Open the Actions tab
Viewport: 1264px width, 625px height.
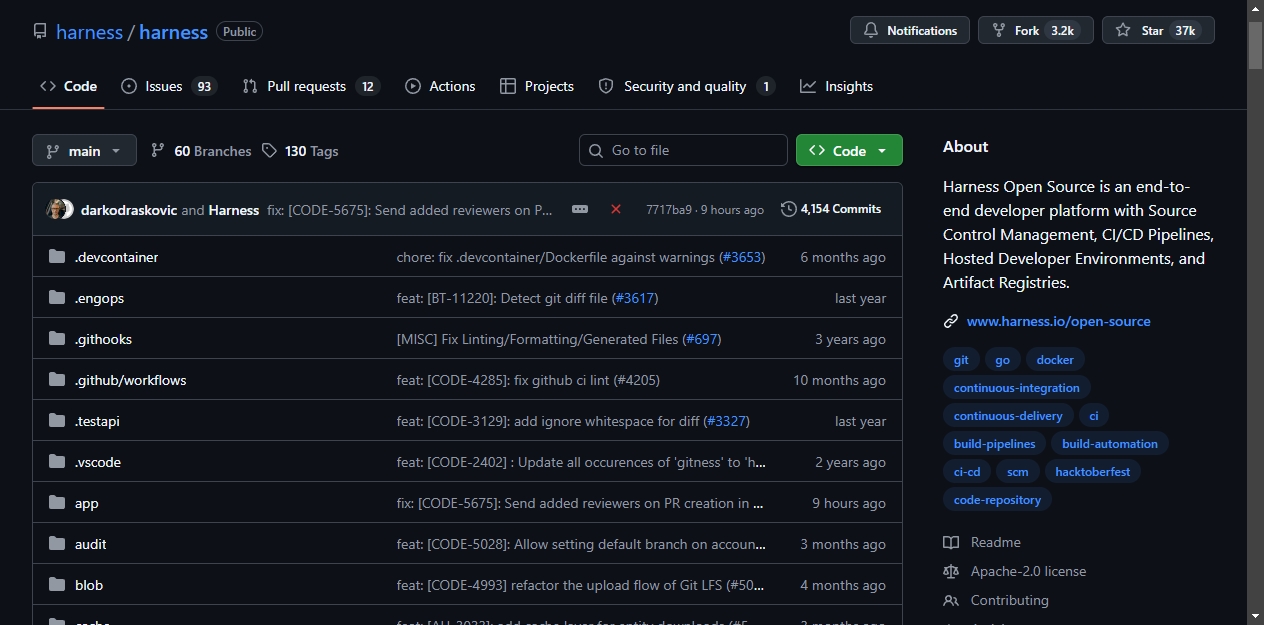click(440, 86)
